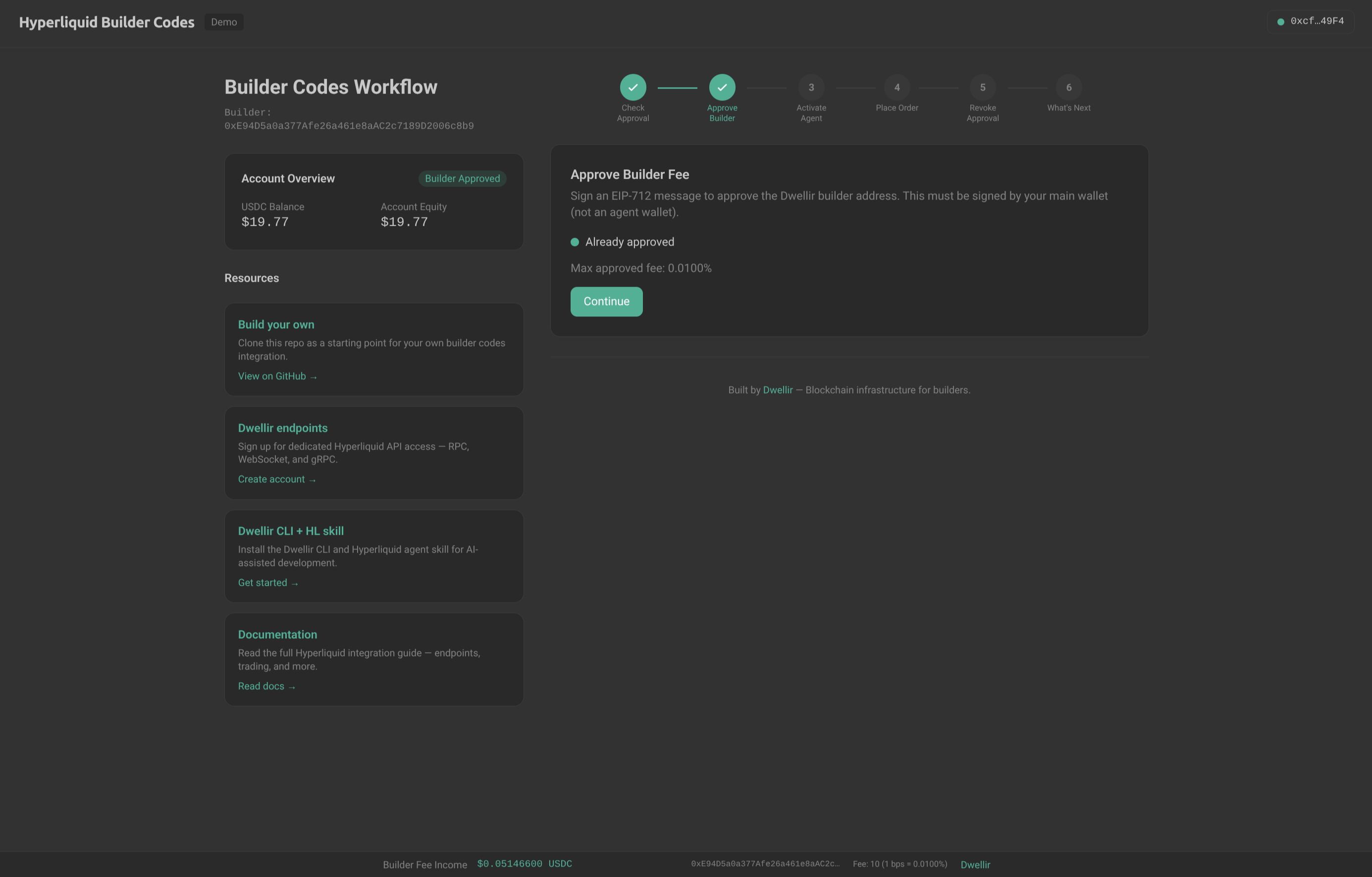Click Get started under Dwellir CLI
Image resolution: width=1372 pixels, height=877 pixels.
pyautogui.click(x=268, y=582)
